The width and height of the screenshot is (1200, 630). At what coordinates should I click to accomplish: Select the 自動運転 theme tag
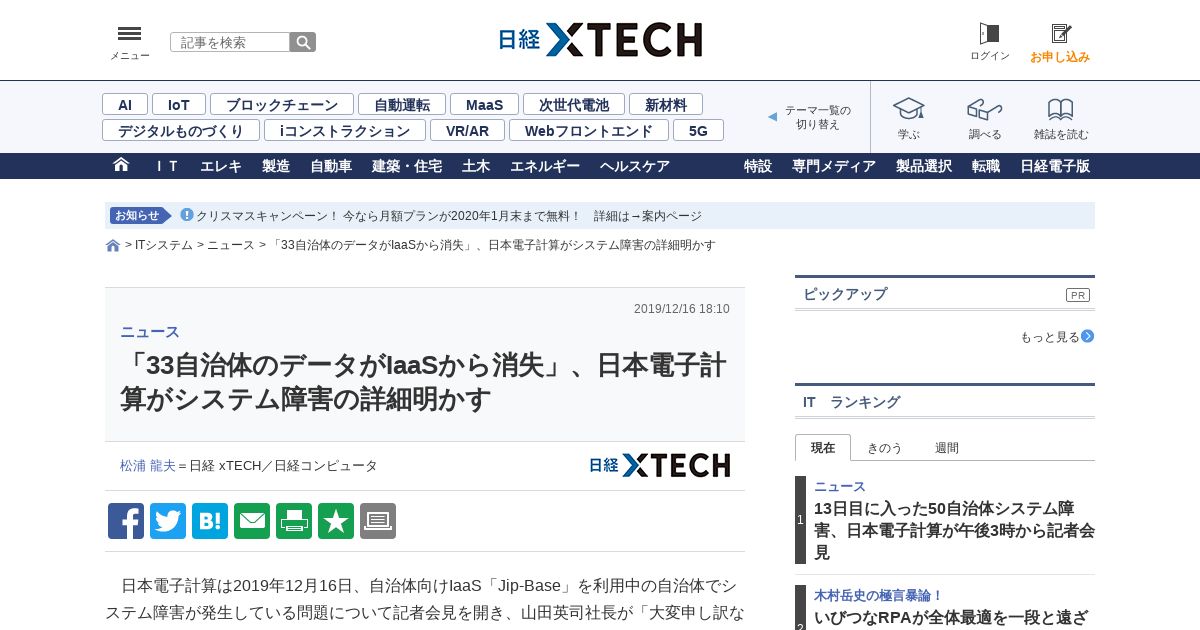(x=402, y=104)
